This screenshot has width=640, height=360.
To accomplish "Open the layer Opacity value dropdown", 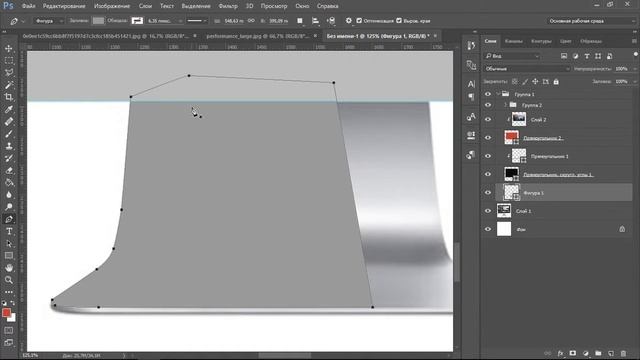I will pyautogui.click(x=635, y=69).
